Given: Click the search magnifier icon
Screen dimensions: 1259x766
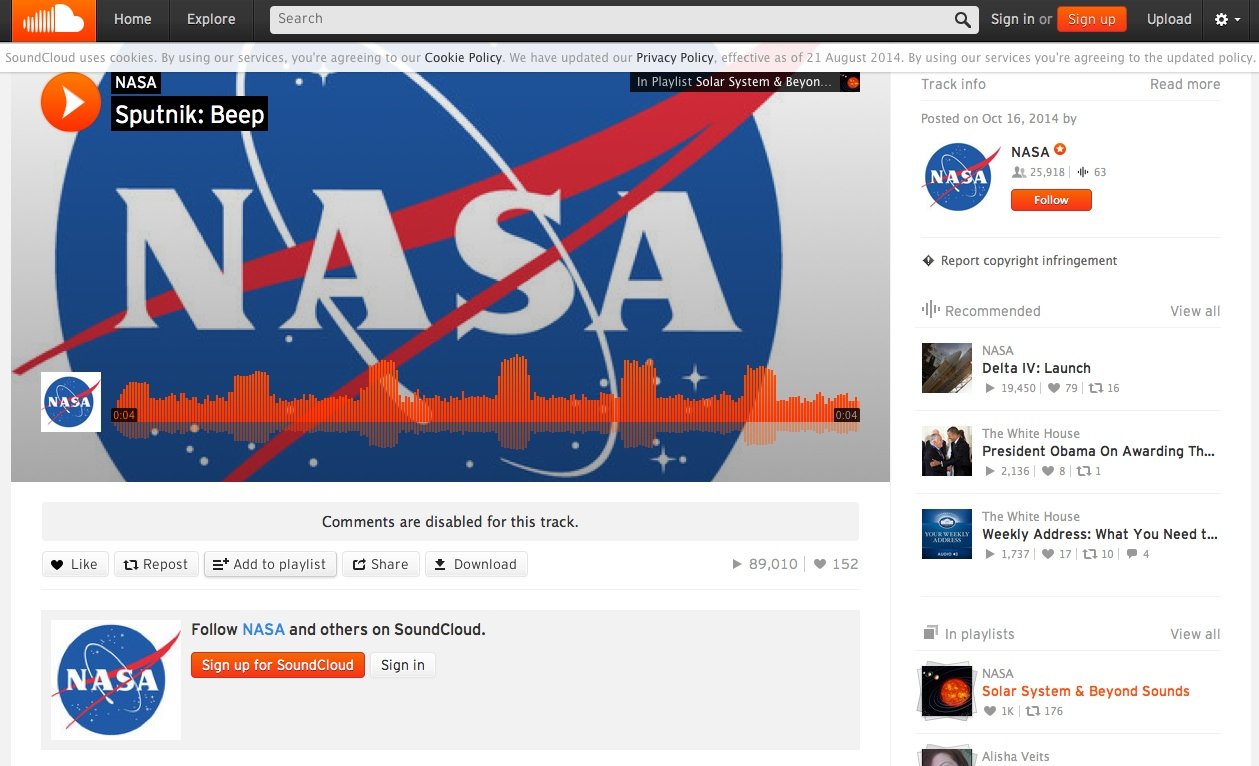Looking at the screenshot, I should coord(962,19).
